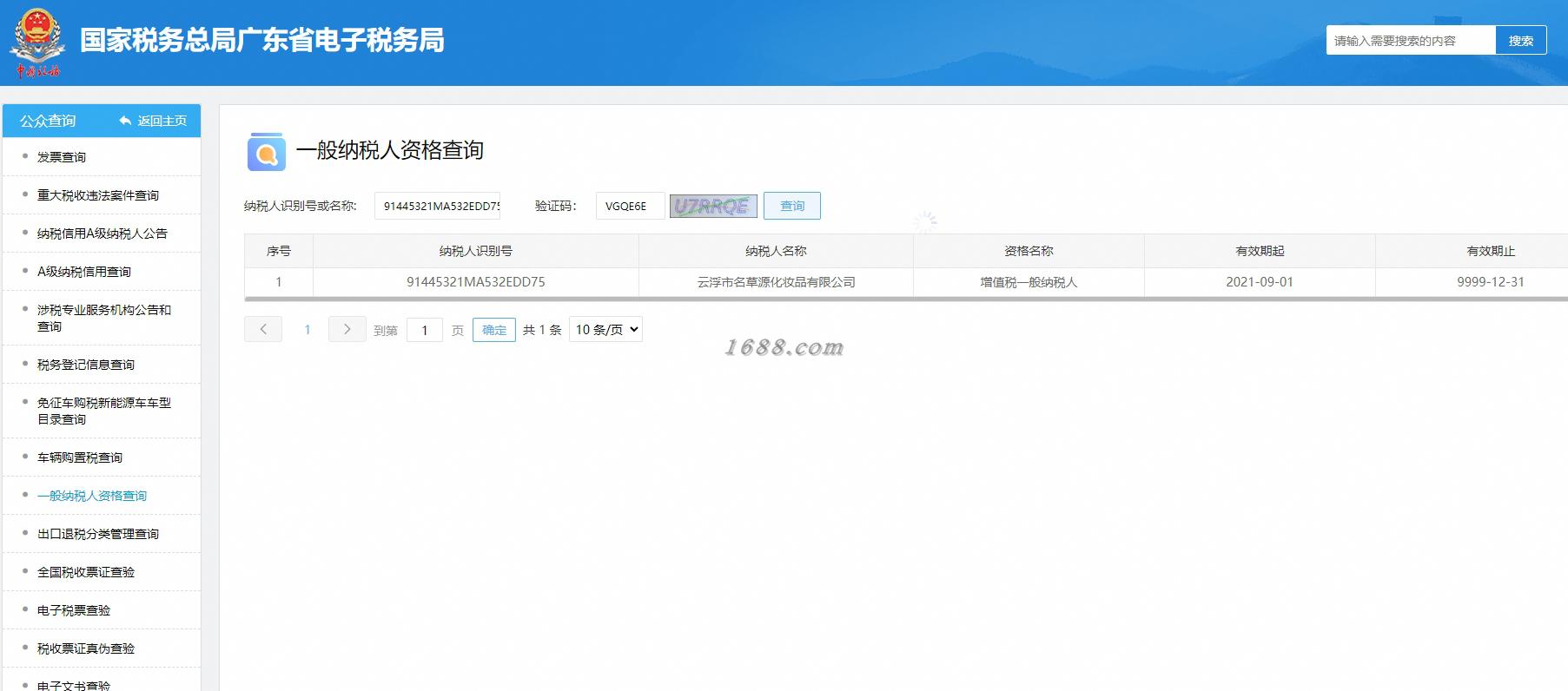Viewport: 1568px width, 691px height.
Task: Select date cell 2021-09-01
Action: 1260,282
